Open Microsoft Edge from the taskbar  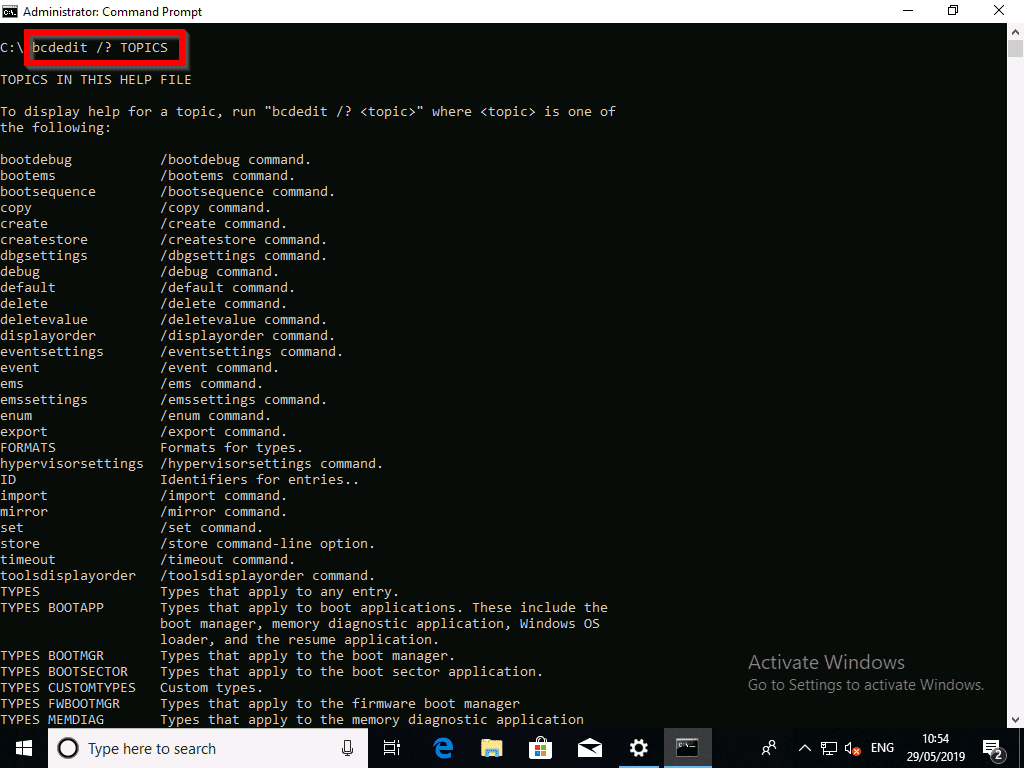coord(443,747)
